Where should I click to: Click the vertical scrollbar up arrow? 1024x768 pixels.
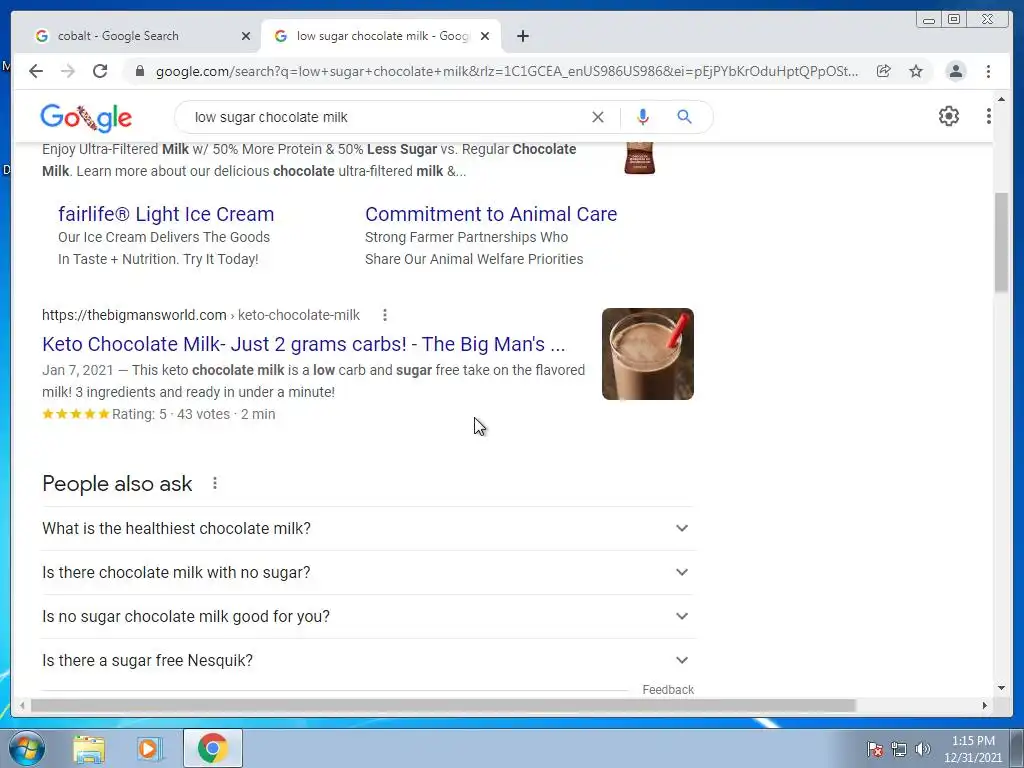click(x=1001, y=99)
